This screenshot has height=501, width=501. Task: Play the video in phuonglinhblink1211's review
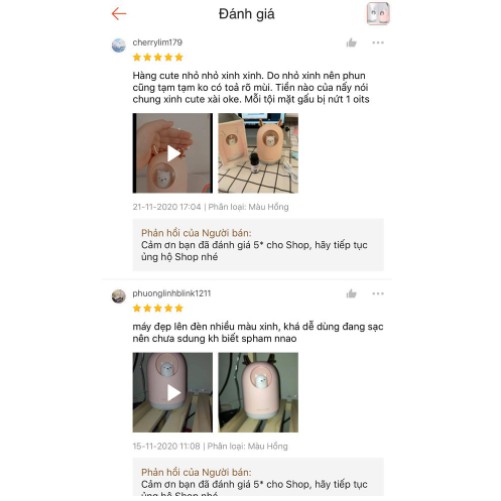(x=173, y=392)
